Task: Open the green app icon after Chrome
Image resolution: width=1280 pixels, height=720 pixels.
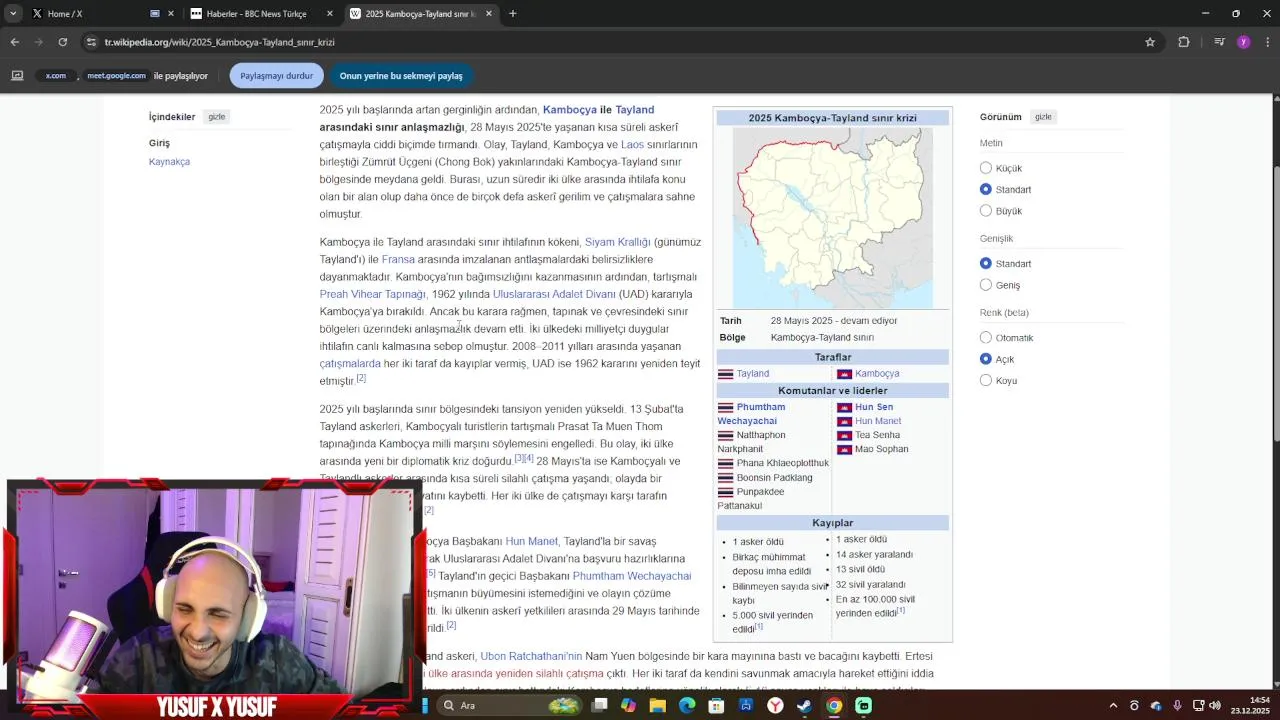Action: point(864,706)
